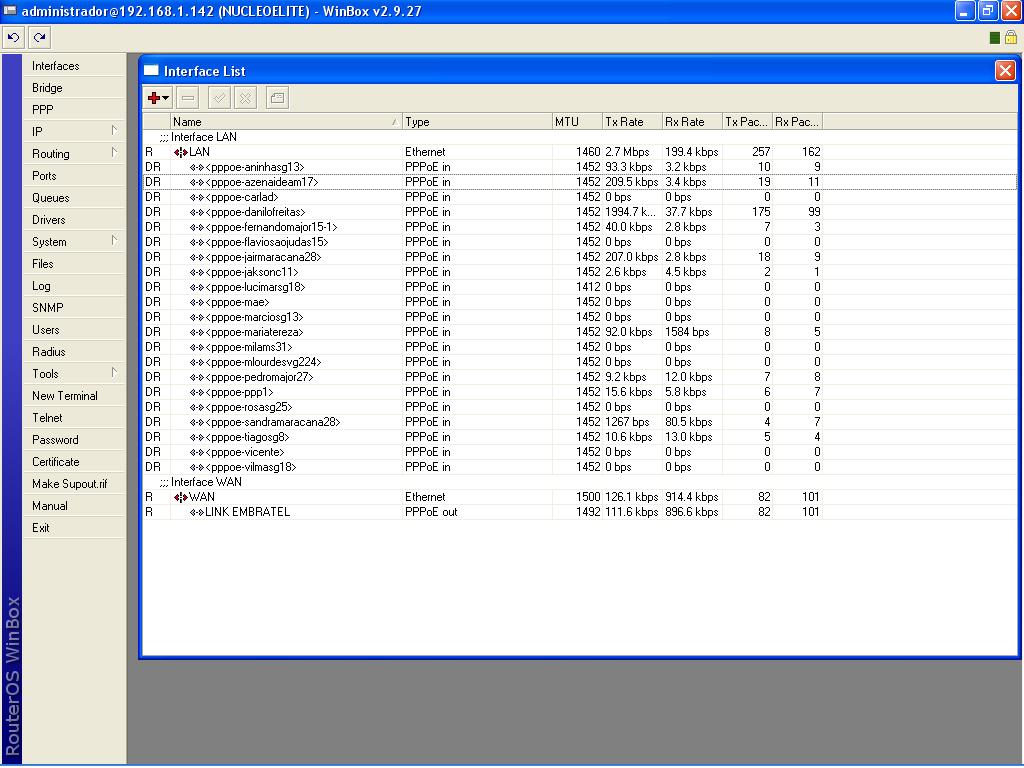Click the Enable checkmark toolbar button
Image resolution: width=1024 pixels, height=768 pixels.
pos(219,98)
